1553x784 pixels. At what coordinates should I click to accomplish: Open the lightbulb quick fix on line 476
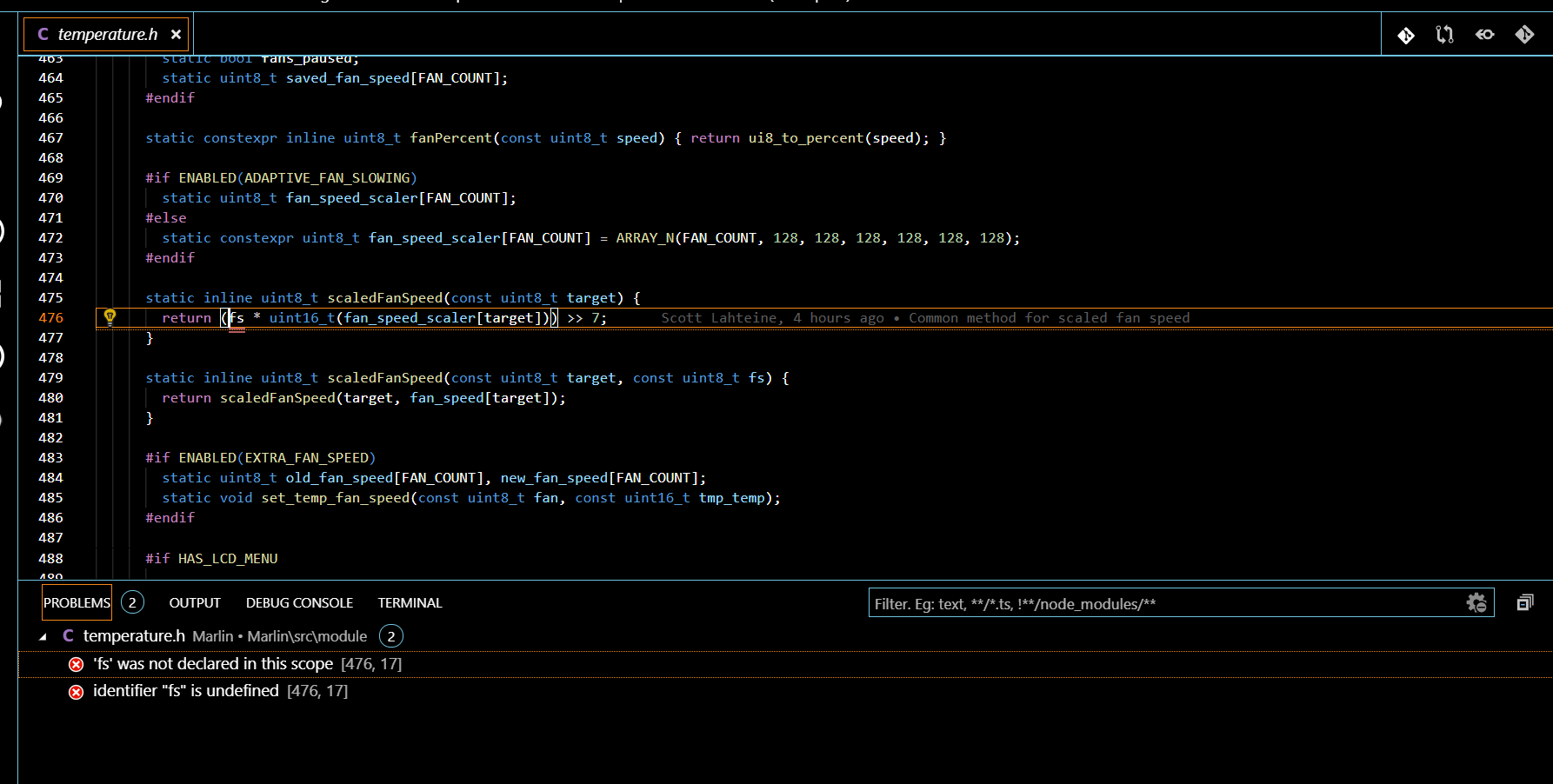(110, 317)
